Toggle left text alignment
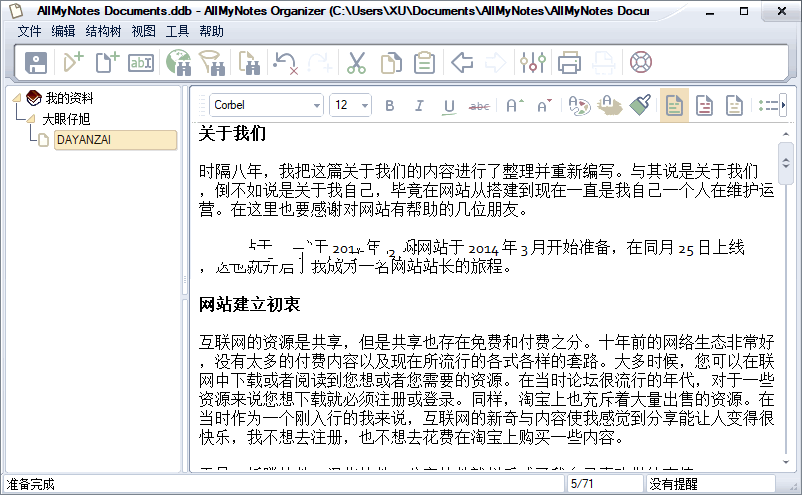This screenshot has height=495, width=802. [x=674, y=105]
